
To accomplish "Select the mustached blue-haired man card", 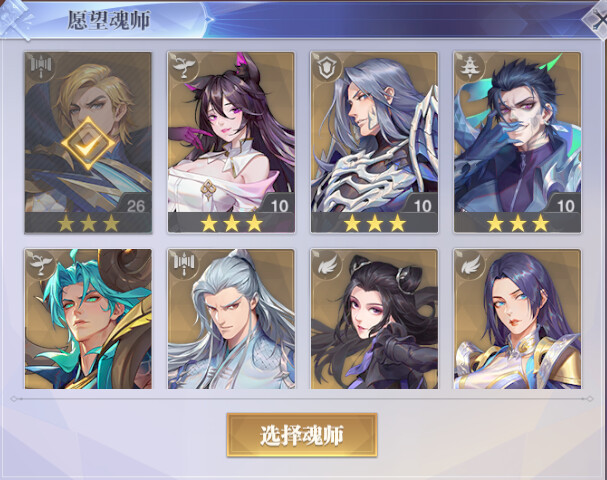I will (518, 142).
